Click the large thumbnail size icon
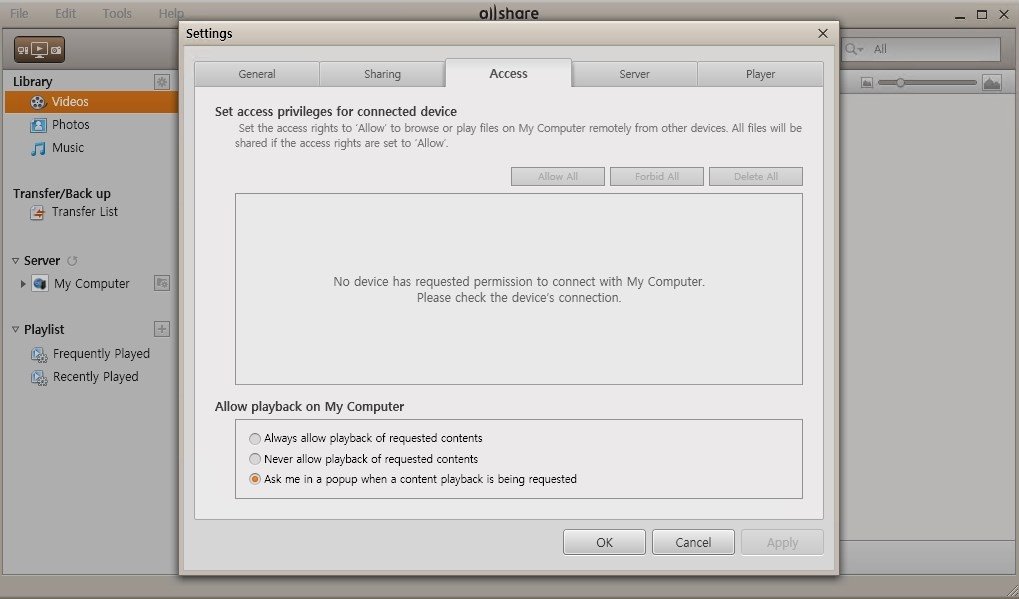The height and width of the screenshot is (599, 1019). [x=992, y=83]
